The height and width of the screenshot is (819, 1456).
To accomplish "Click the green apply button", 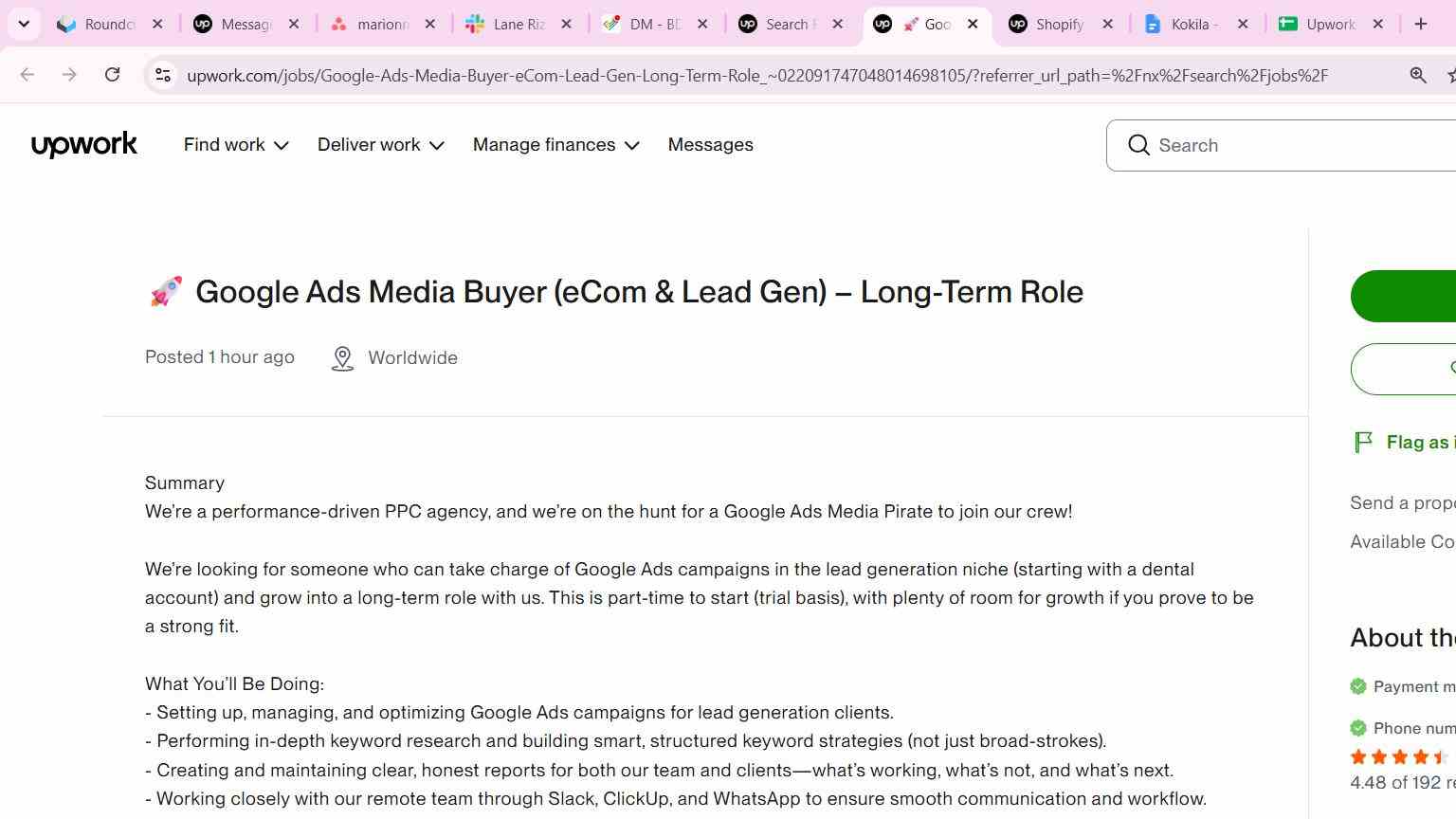I will pyautogui.click(x=1403, y=296).
